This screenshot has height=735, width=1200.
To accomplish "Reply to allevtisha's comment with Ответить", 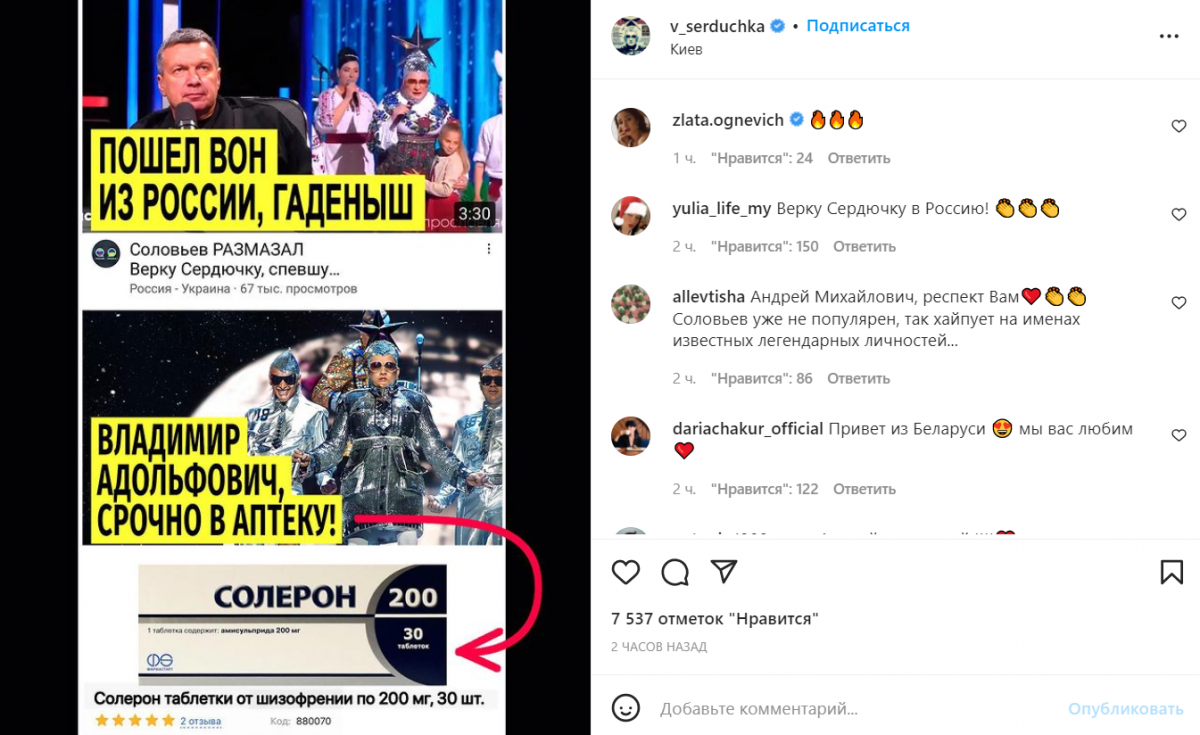I will click(x=858, y=378).
